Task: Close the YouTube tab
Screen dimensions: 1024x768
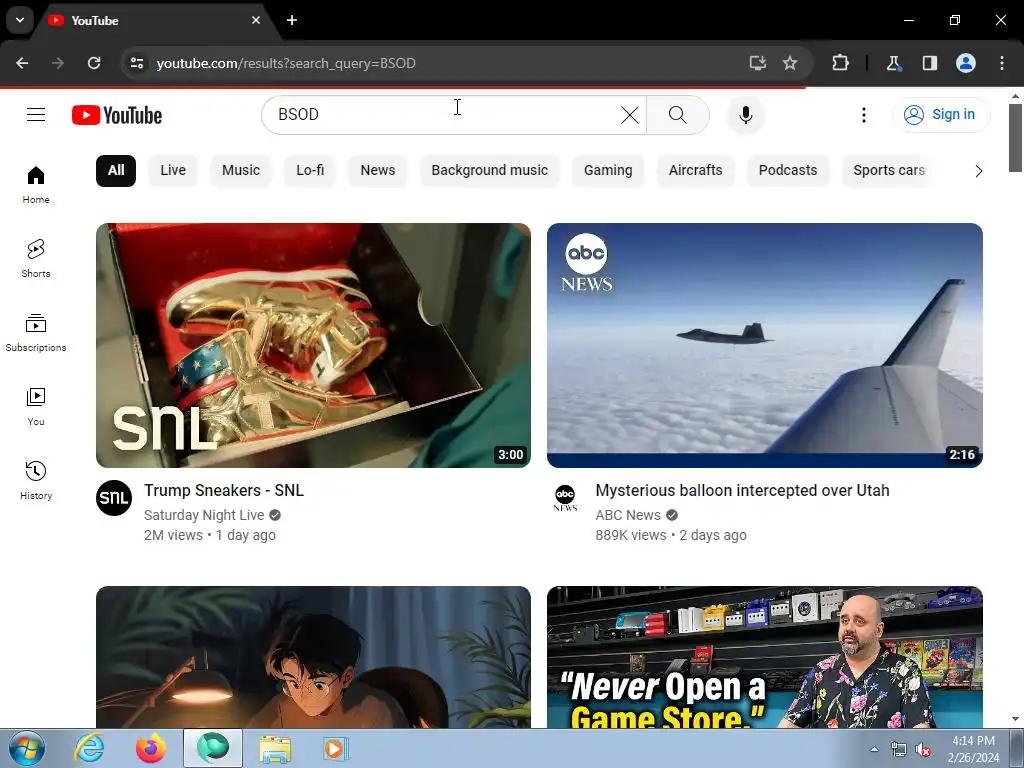Action: click(256, 20)
